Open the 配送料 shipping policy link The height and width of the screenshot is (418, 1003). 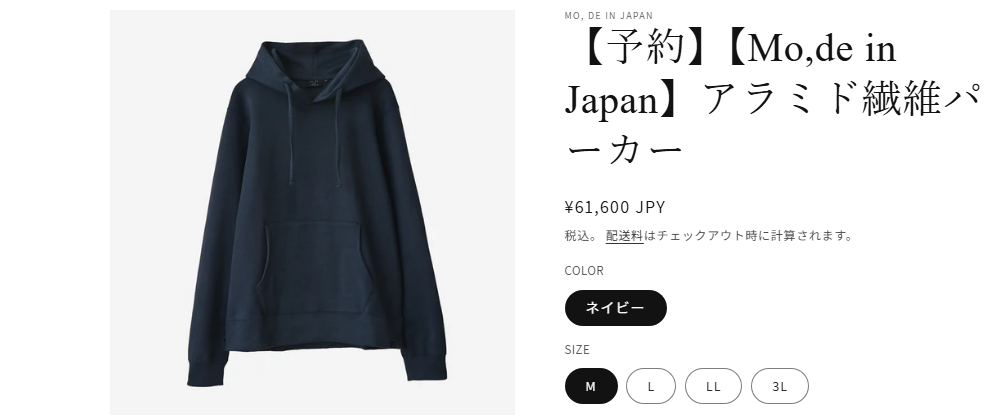pyautogui.click(x=624, y=236)
